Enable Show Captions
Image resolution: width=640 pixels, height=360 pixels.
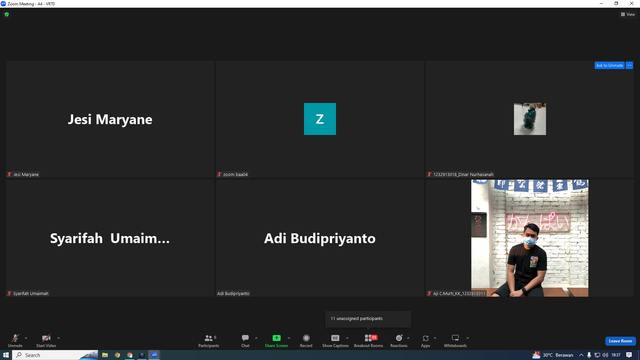[x=335, y=340]
